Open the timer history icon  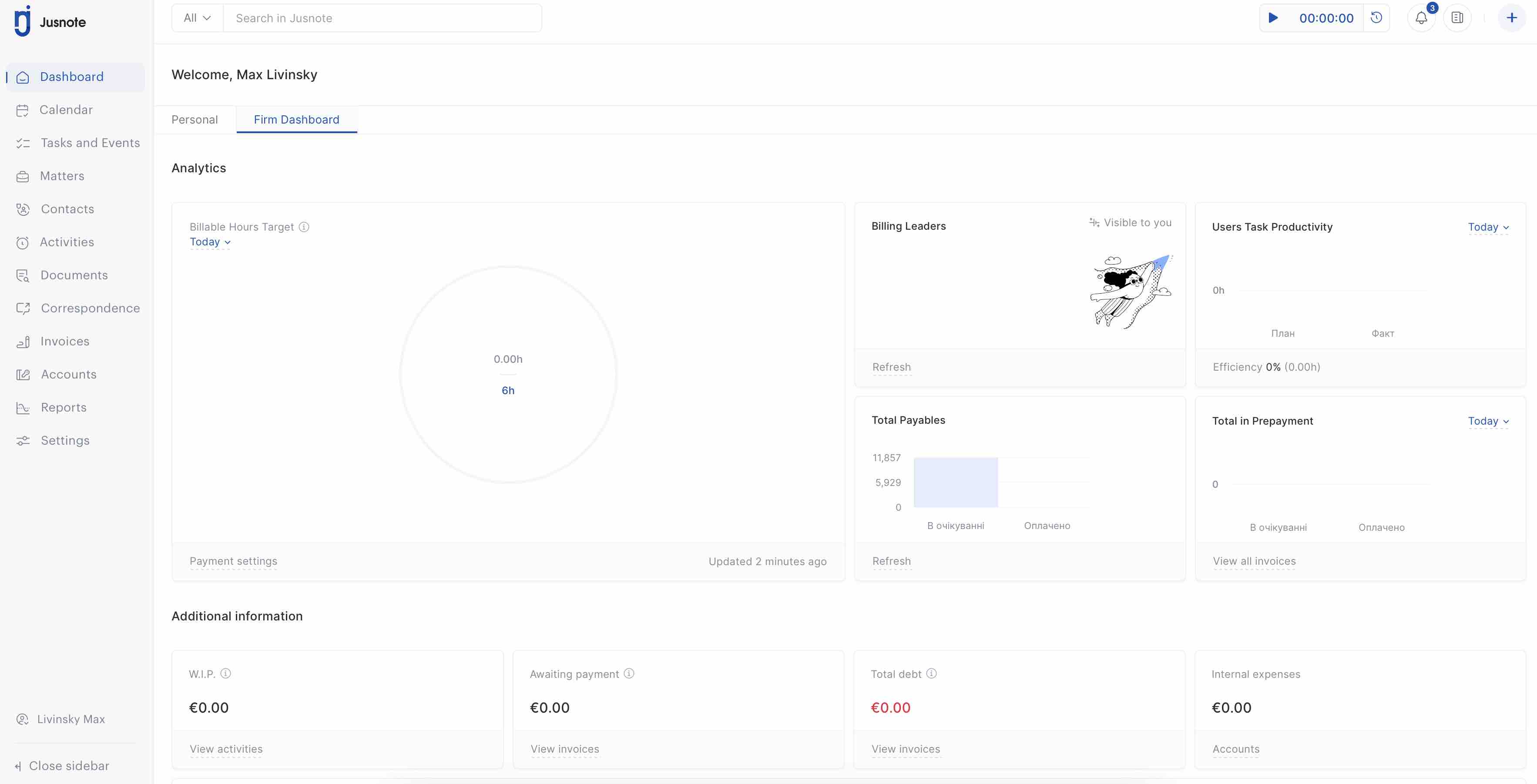[1376, 17]
